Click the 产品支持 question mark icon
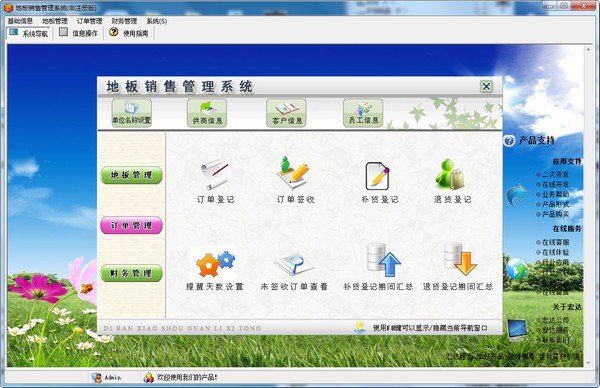The height and width of the screenshot is (388, 600). point(509,141)
